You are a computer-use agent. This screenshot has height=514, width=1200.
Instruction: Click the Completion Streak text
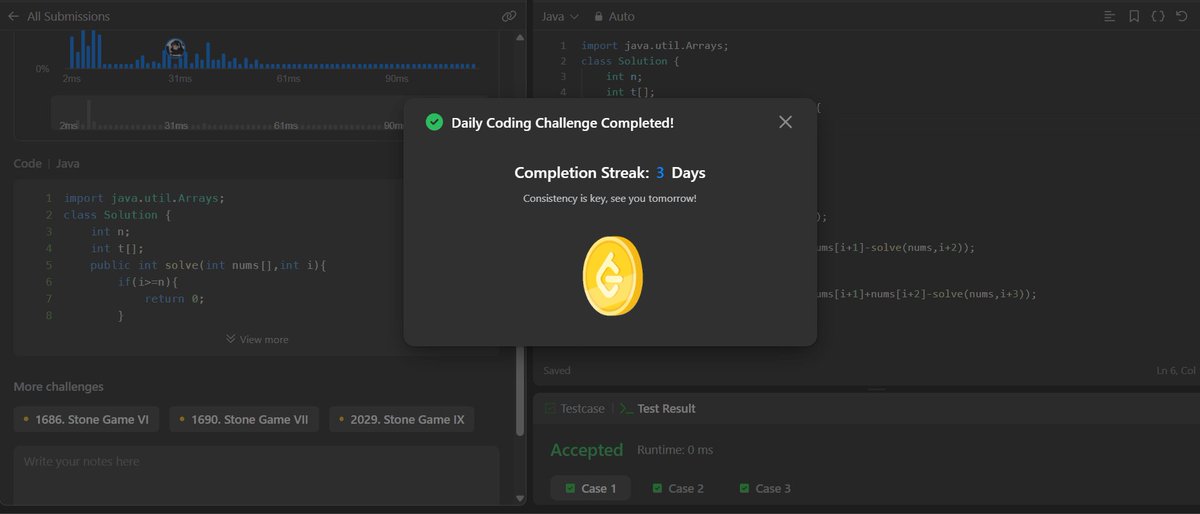tap(610, 172)
